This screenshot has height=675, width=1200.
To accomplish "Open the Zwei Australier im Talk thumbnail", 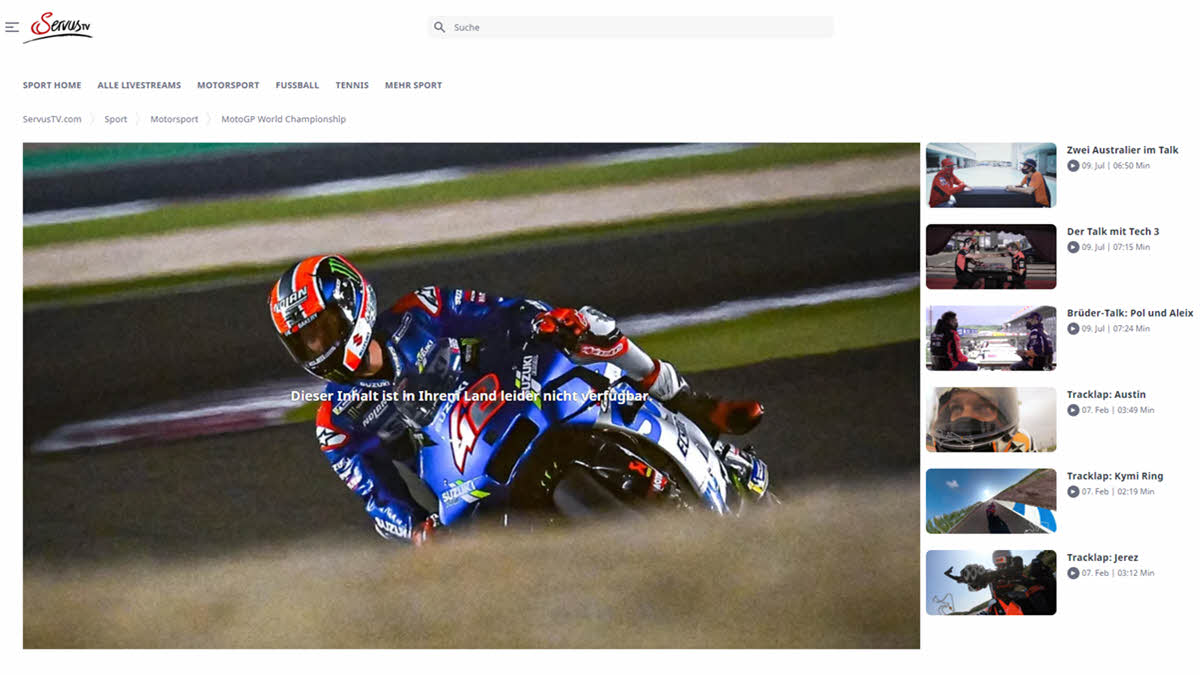I will click(x=990, y=175).
